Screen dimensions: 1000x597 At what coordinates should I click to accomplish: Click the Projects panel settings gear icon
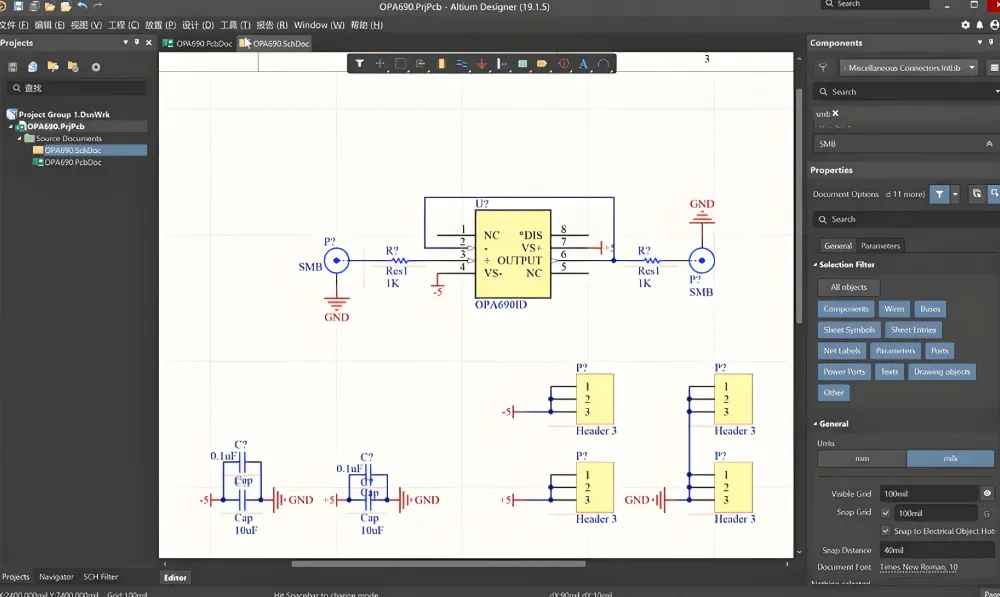pos(96,67)
